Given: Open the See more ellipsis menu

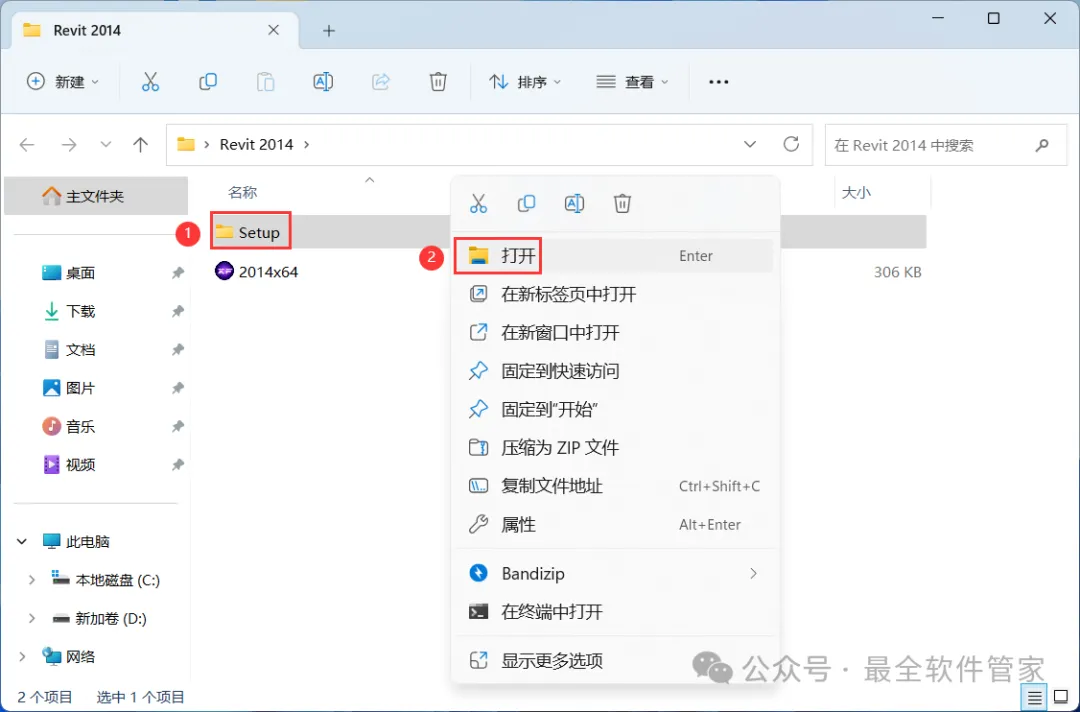Looking at the screenshot, I should pyautogui.click(x=718, y=82).
